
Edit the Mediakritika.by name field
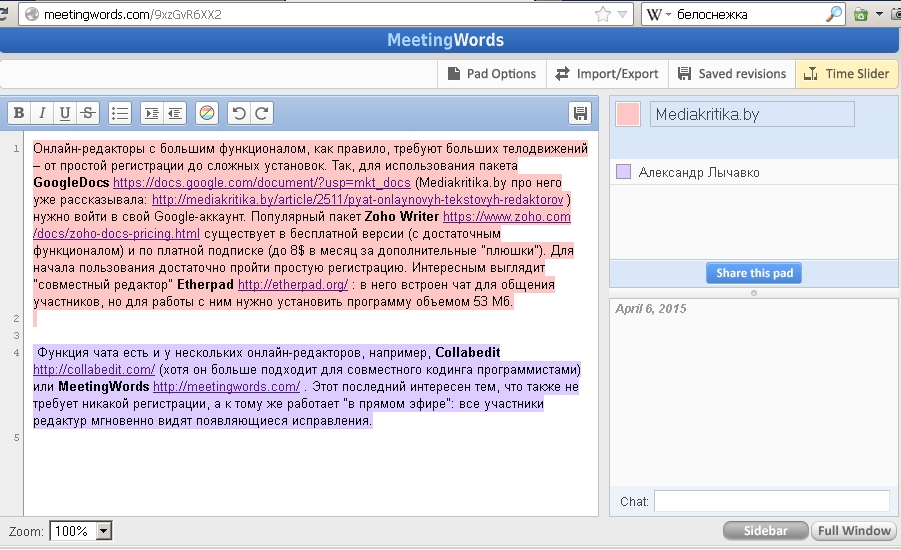point(752,114)
